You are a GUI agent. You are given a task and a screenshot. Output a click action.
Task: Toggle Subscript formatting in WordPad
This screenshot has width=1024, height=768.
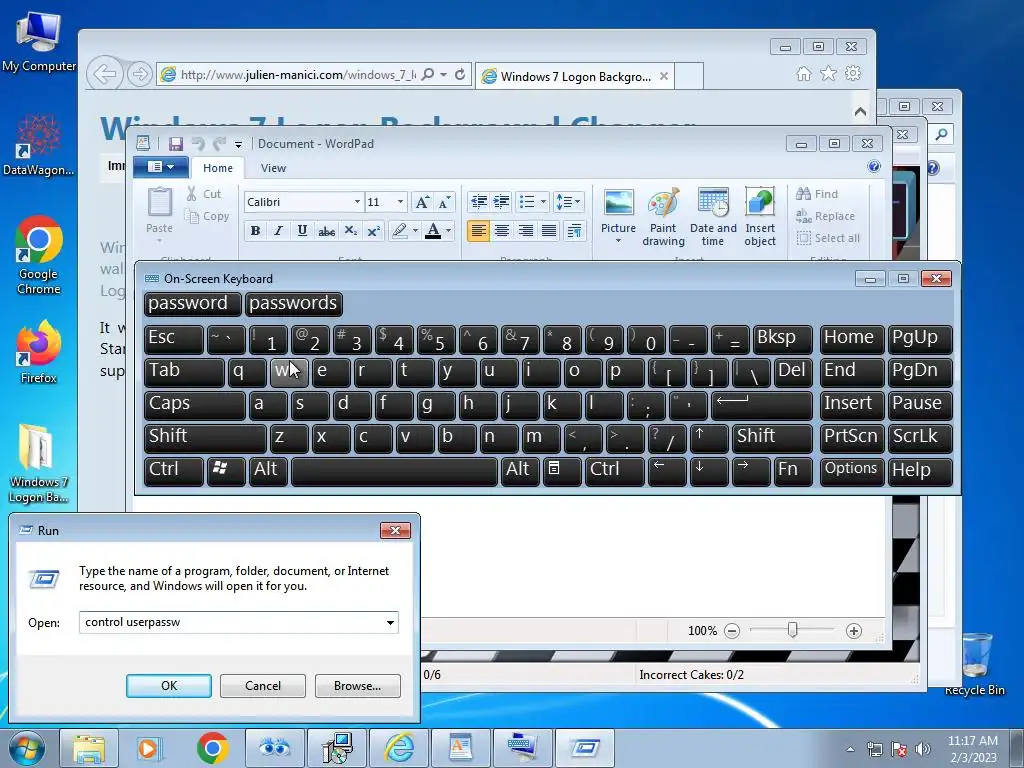click(x=350, y=231)
